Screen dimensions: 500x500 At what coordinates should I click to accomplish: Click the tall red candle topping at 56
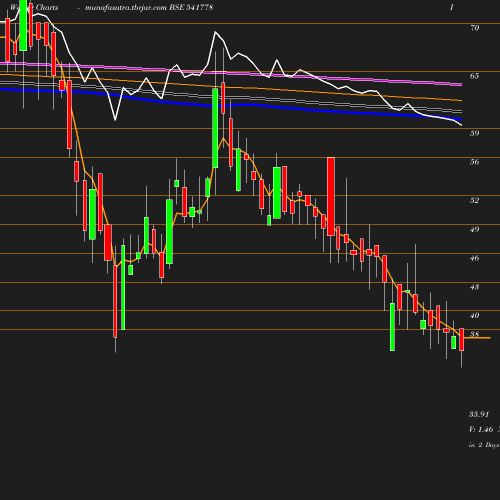point(331,197)
